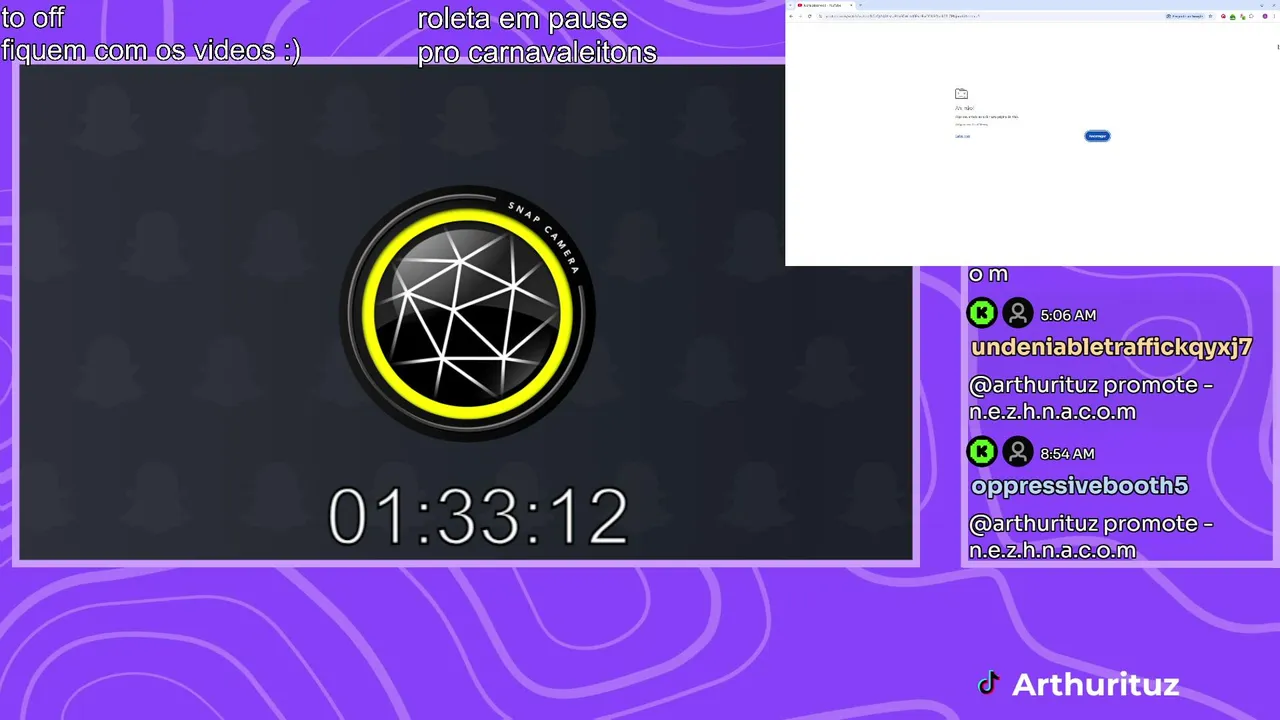Close the YouTube browser tab
This screenshot has width=1280, height=720.
tap(851, 5)
